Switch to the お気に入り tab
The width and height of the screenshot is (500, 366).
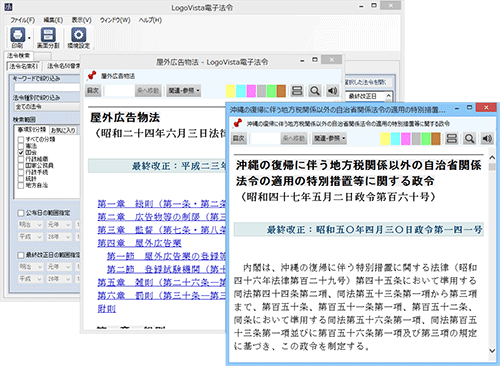pyautogui.click(x=63, y=130)
